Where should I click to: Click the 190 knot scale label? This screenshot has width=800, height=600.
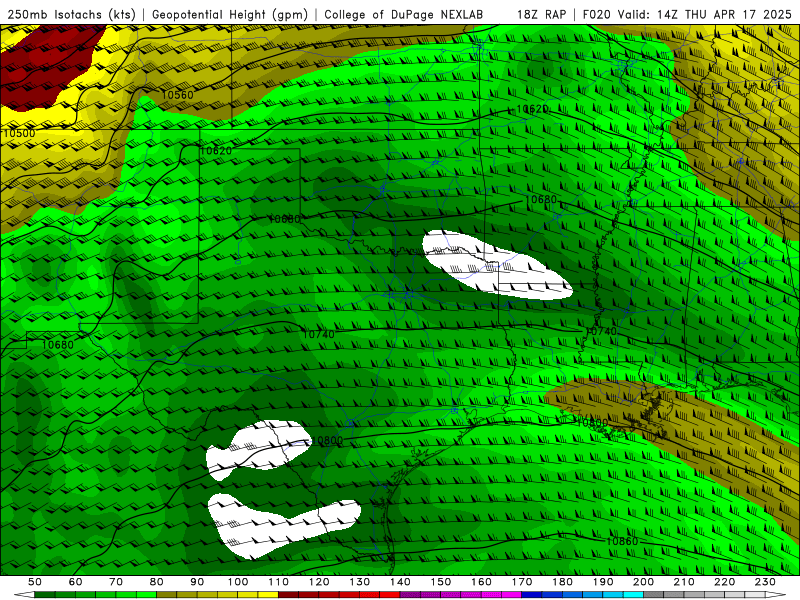click(x=603, y=582)
